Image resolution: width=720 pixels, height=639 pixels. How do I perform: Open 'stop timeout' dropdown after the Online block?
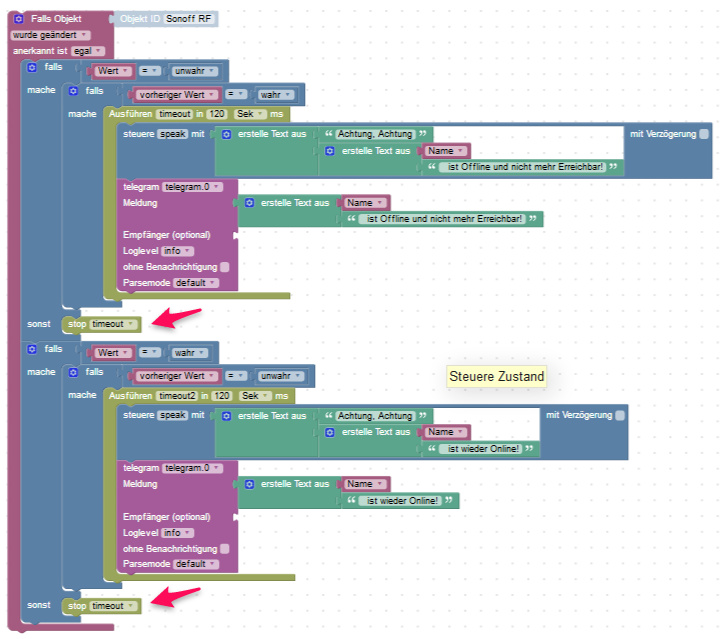tap(113, 606)
